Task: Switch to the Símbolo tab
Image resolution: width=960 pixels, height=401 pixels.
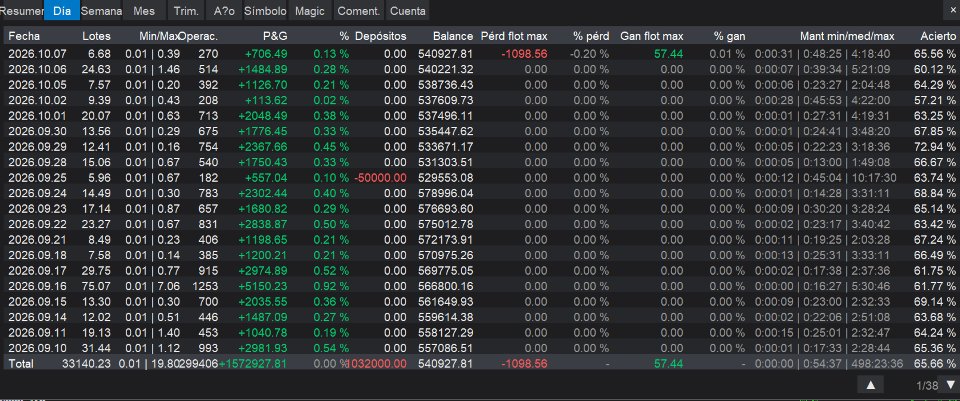Action: (x=265, y=11)
